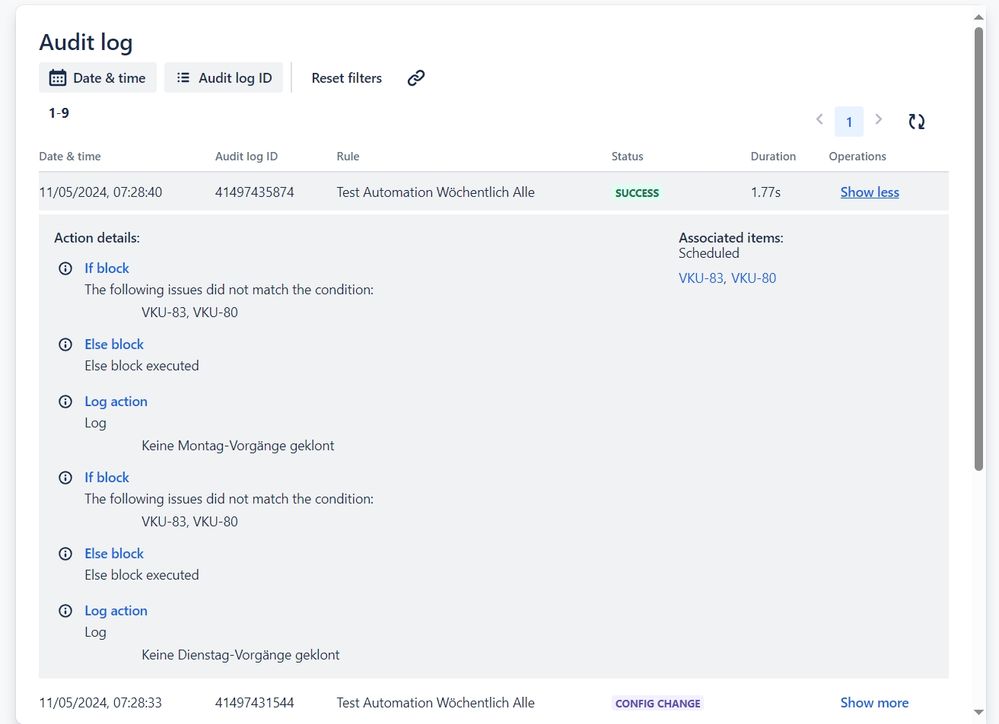
Task: Click Reset filters
Action: [347, 78]
